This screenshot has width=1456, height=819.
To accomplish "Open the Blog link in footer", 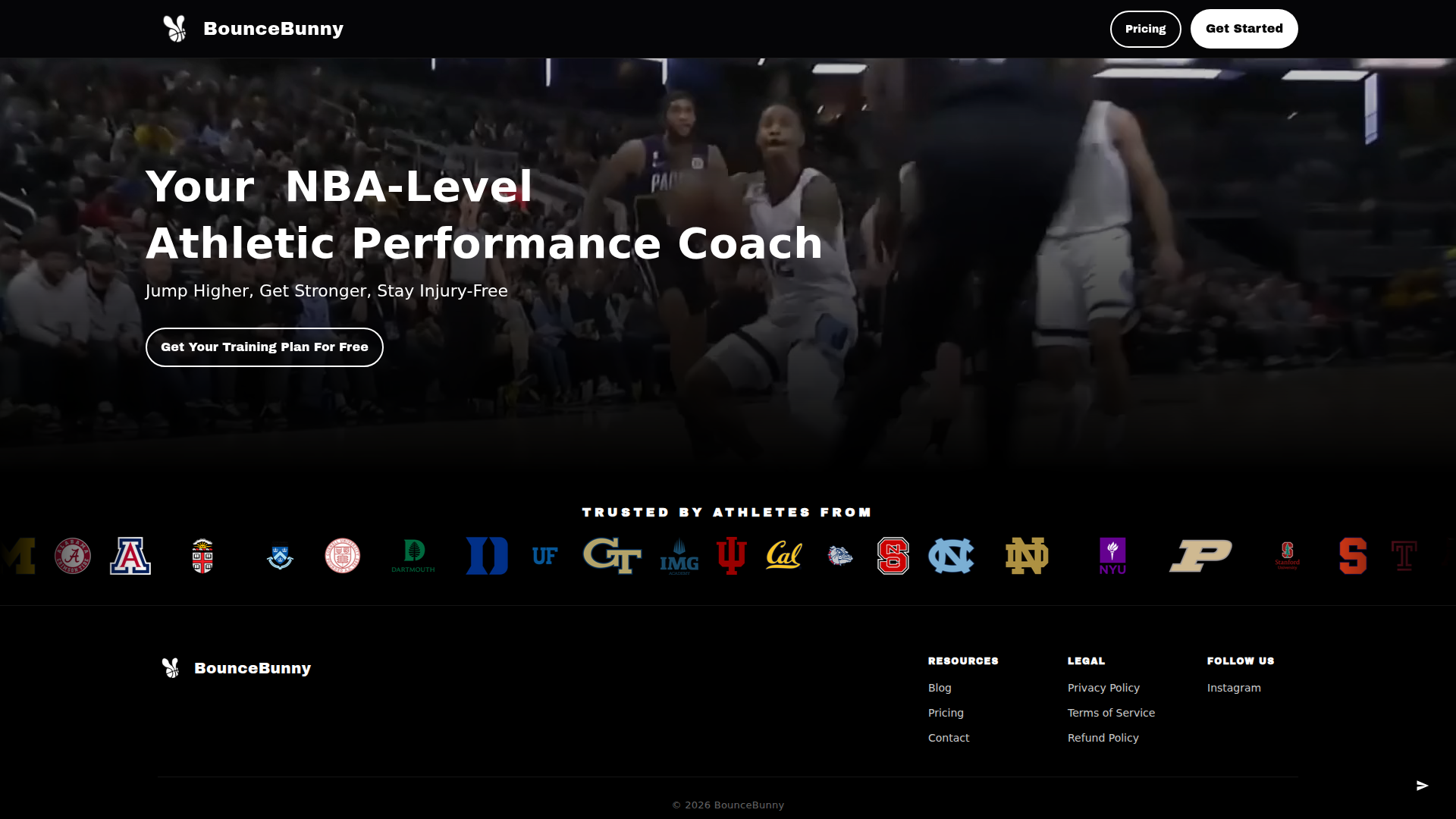I will (940, 688).
